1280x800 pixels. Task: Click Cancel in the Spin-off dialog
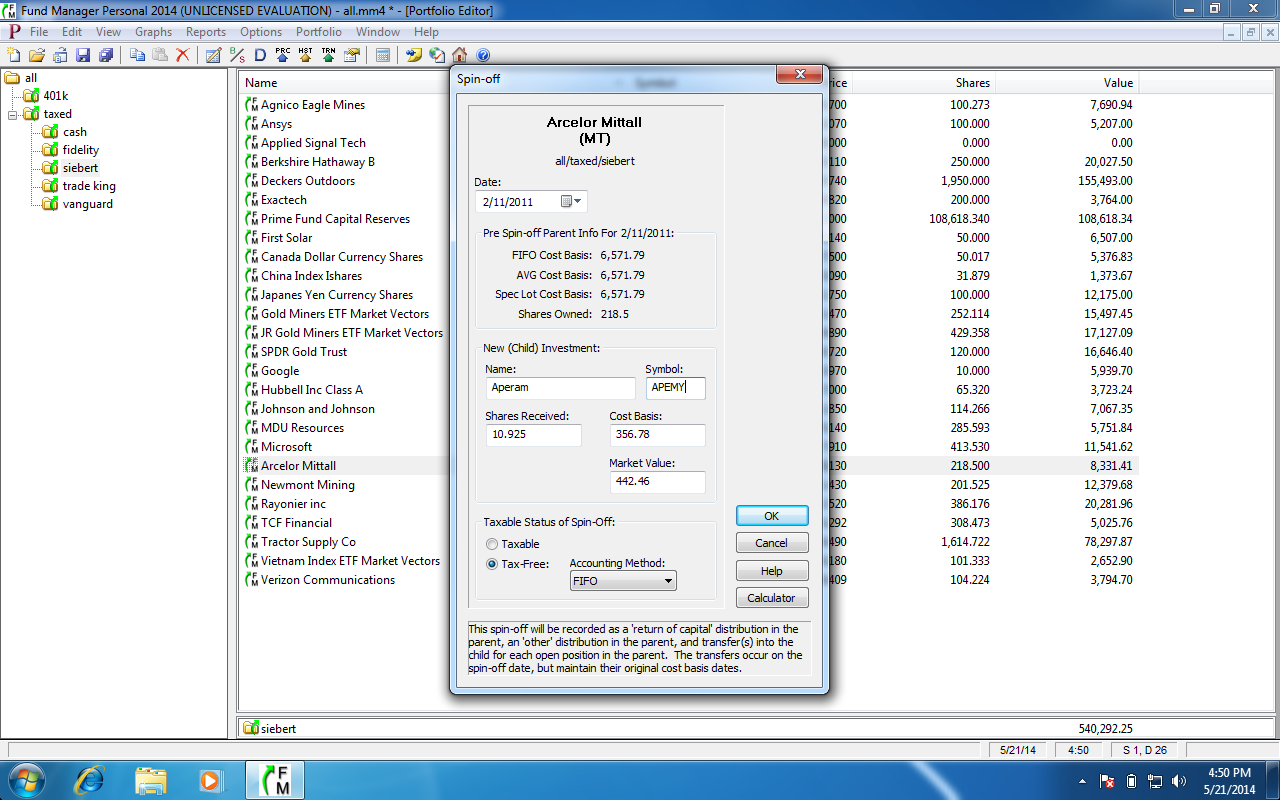pos(772,543)
